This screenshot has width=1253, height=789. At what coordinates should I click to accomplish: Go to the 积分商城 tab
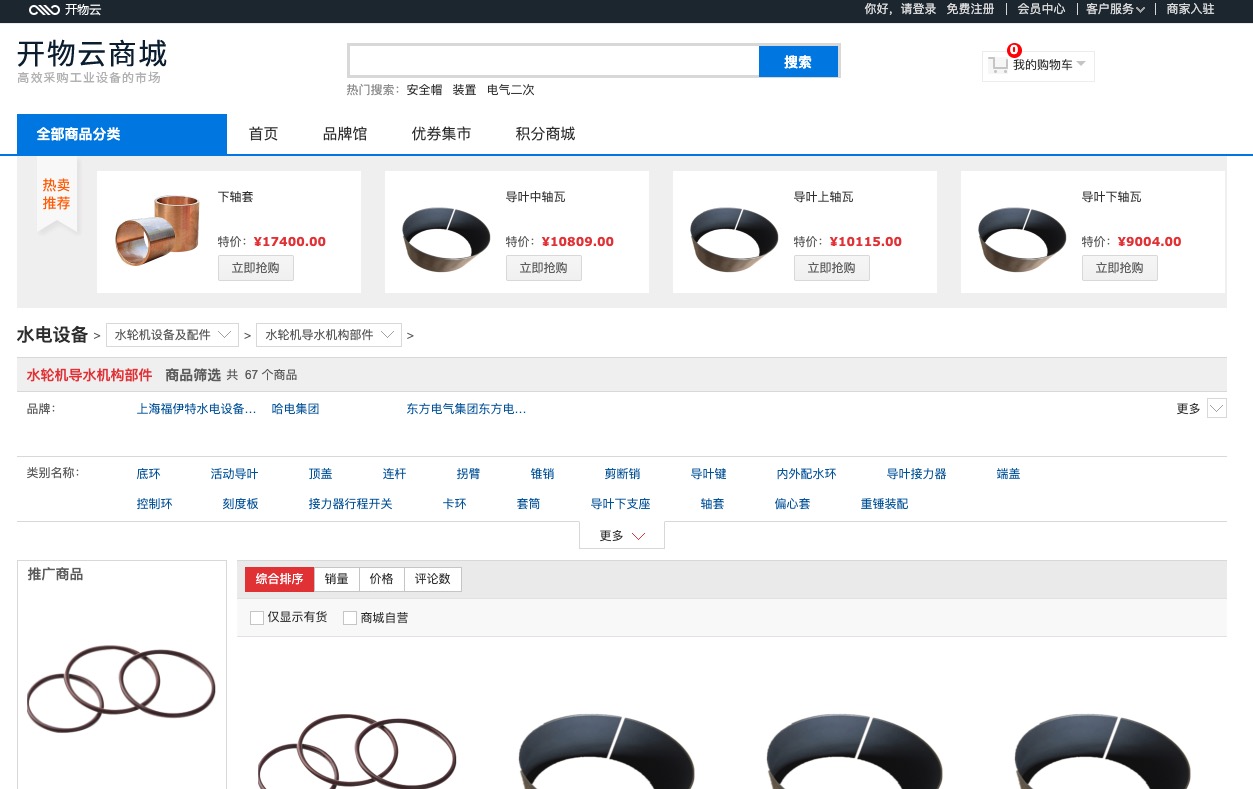click(545, 134)
